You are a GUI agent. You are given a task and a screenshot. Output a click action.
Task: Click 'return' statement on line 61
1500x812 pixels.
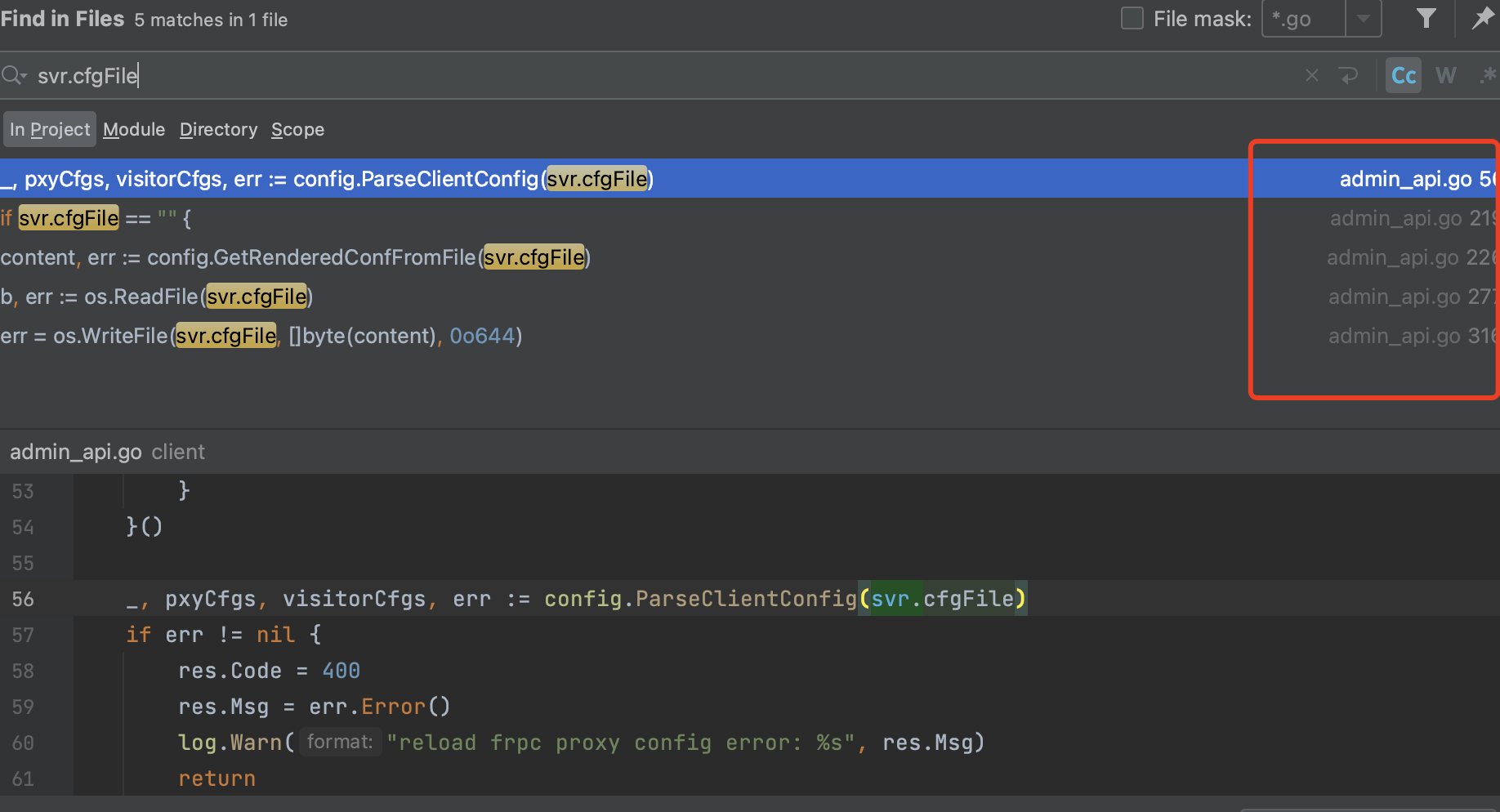click(217, 779)
